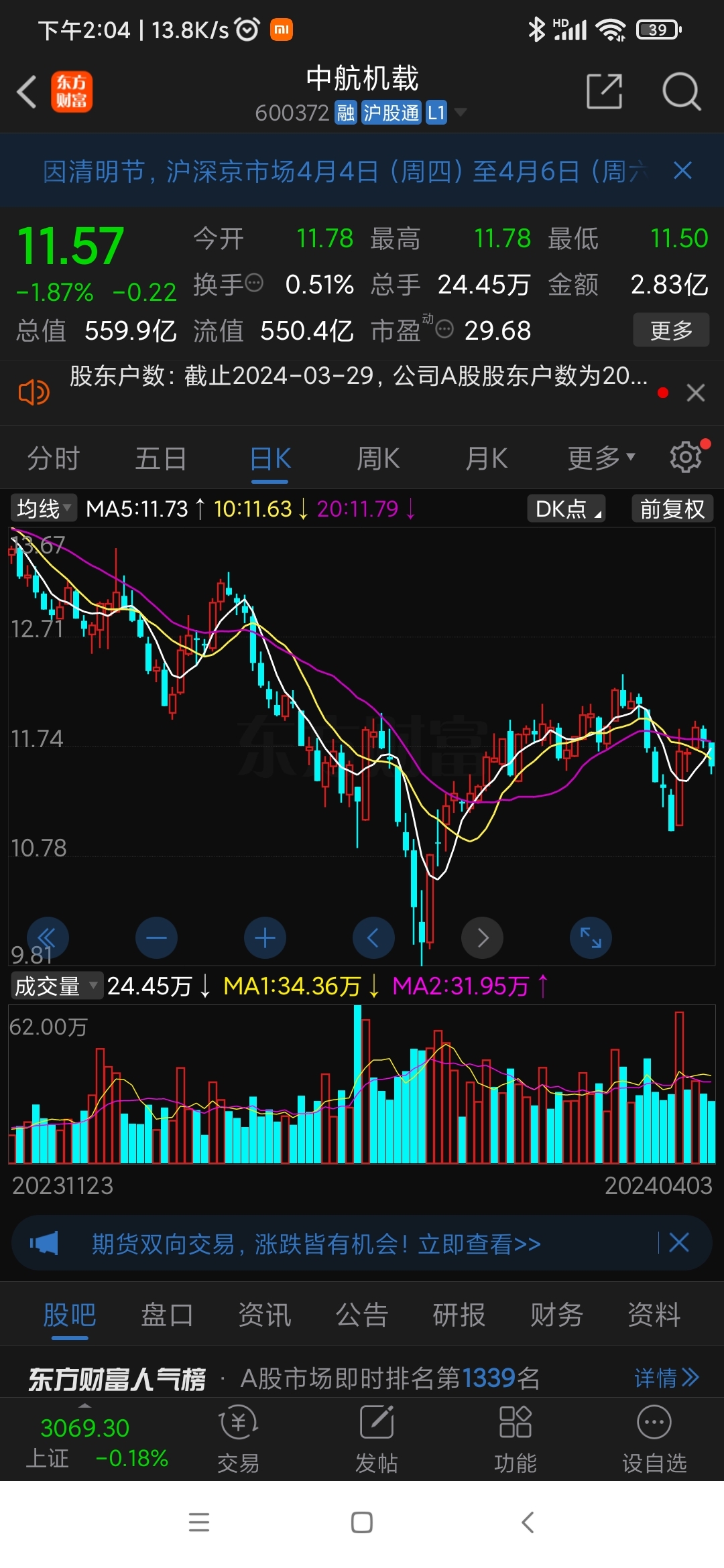Tap the 更多 button for more quote data
Screen dimensions: 724x1568
pyautogui.click(x=671, y=330)
